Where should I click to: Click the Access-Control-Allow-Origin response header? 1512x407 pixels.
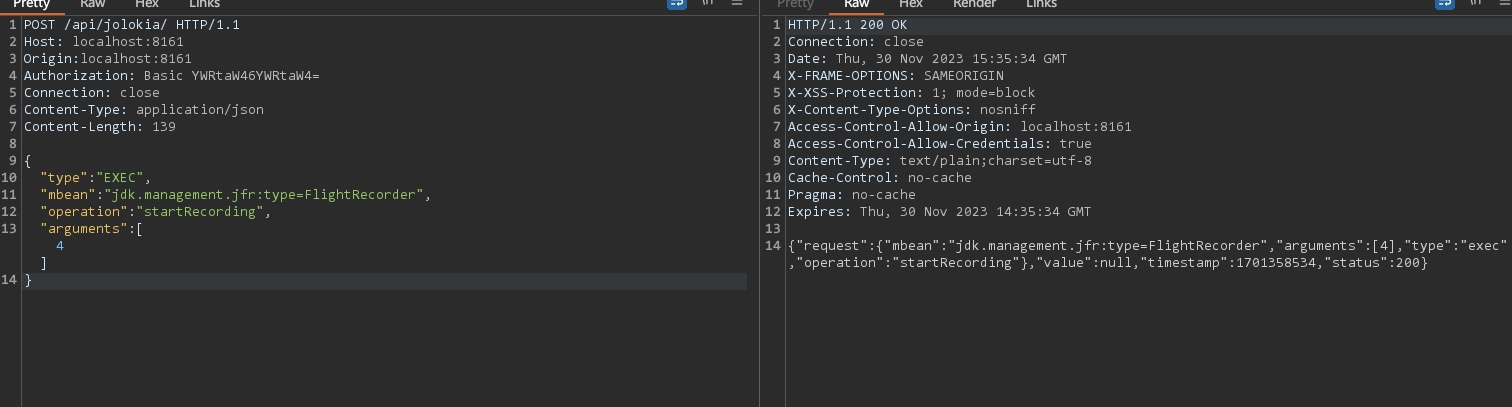[959, 127]
